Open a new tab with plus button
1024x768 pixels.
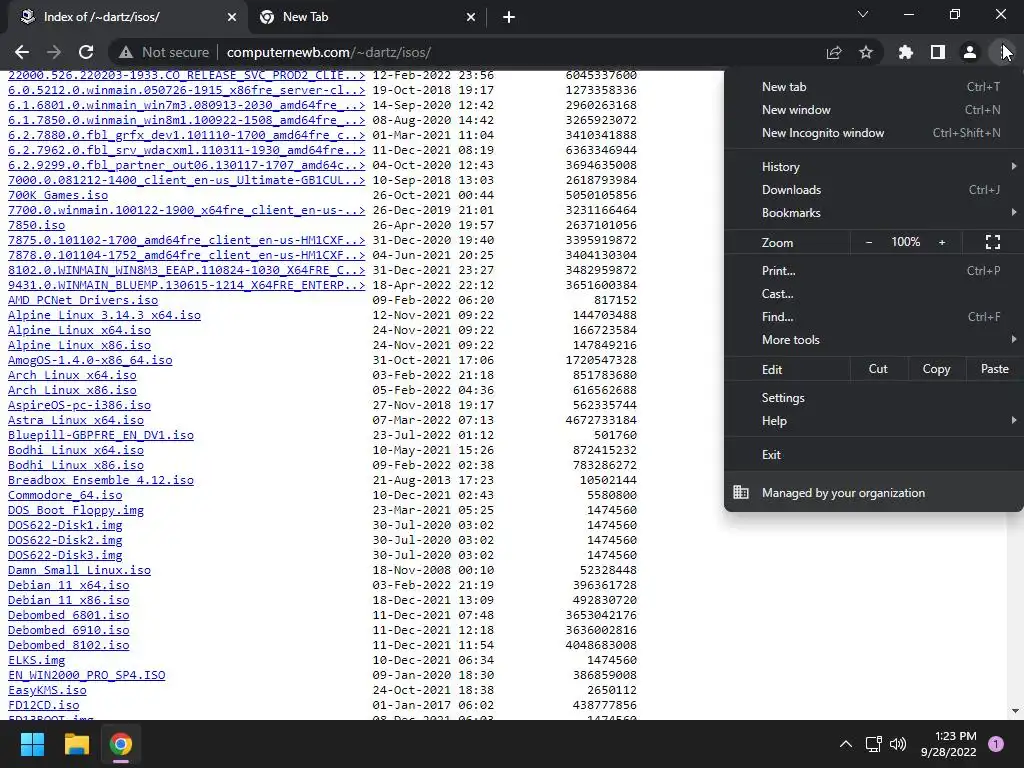(x=509, y=17)
